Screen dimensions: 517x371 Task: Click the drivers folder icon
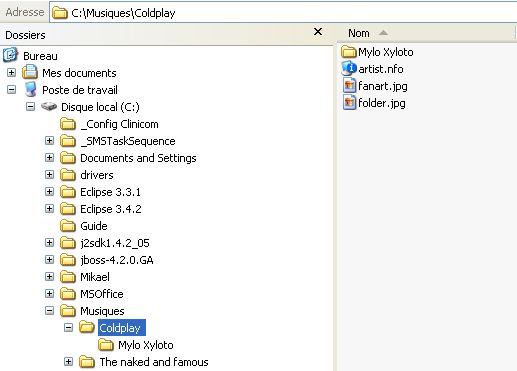[x=68, y=175]
